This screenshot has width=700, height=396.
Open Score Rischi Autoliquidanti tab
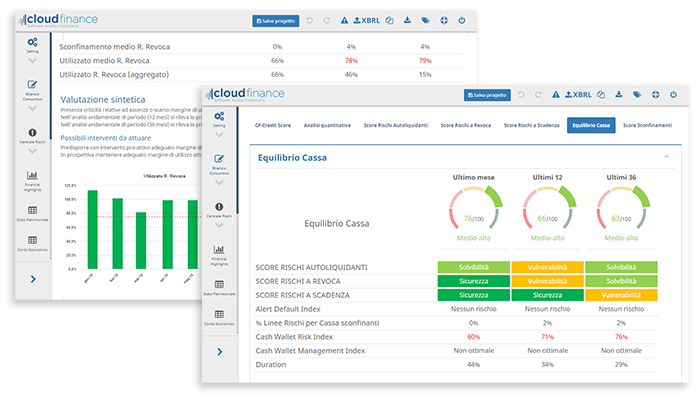[x=396, y=125]
